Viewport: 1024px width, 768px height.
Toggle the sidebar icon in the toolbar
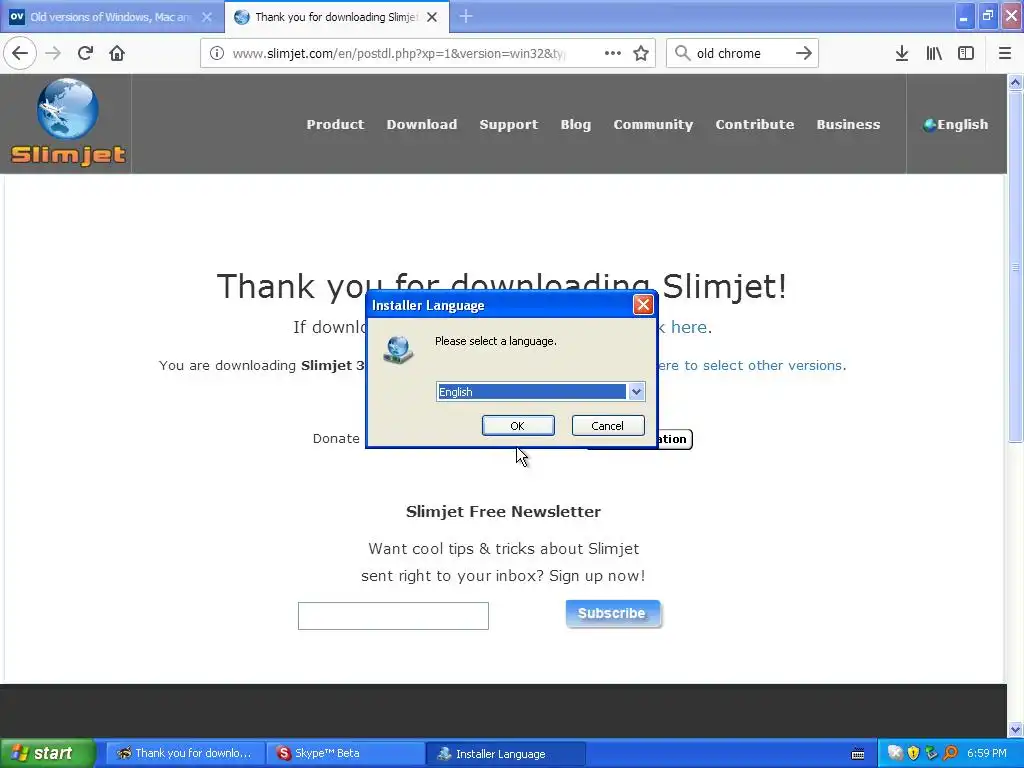coord(966,53)
